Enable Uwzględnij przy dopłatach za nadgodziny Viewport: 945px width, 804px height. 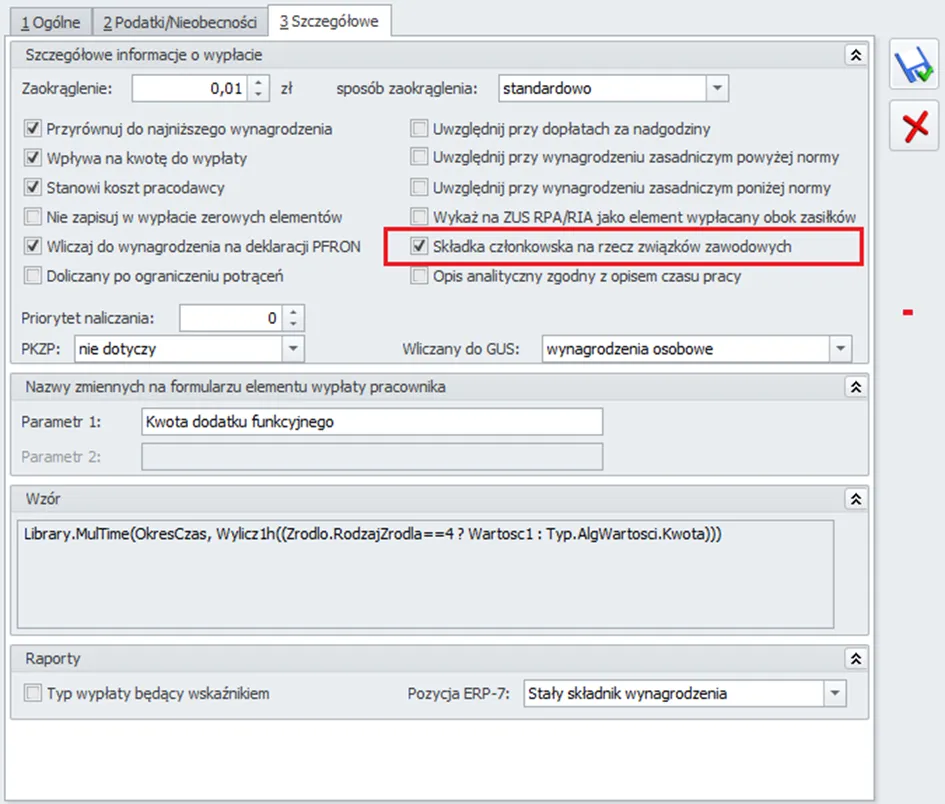pos(419,129)
